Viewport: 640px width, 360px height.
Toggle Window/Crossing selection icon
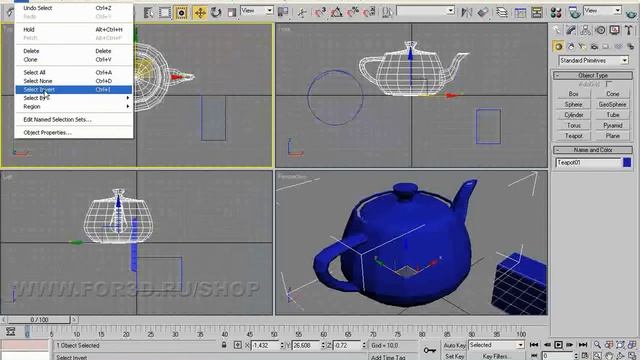(181, 13)
